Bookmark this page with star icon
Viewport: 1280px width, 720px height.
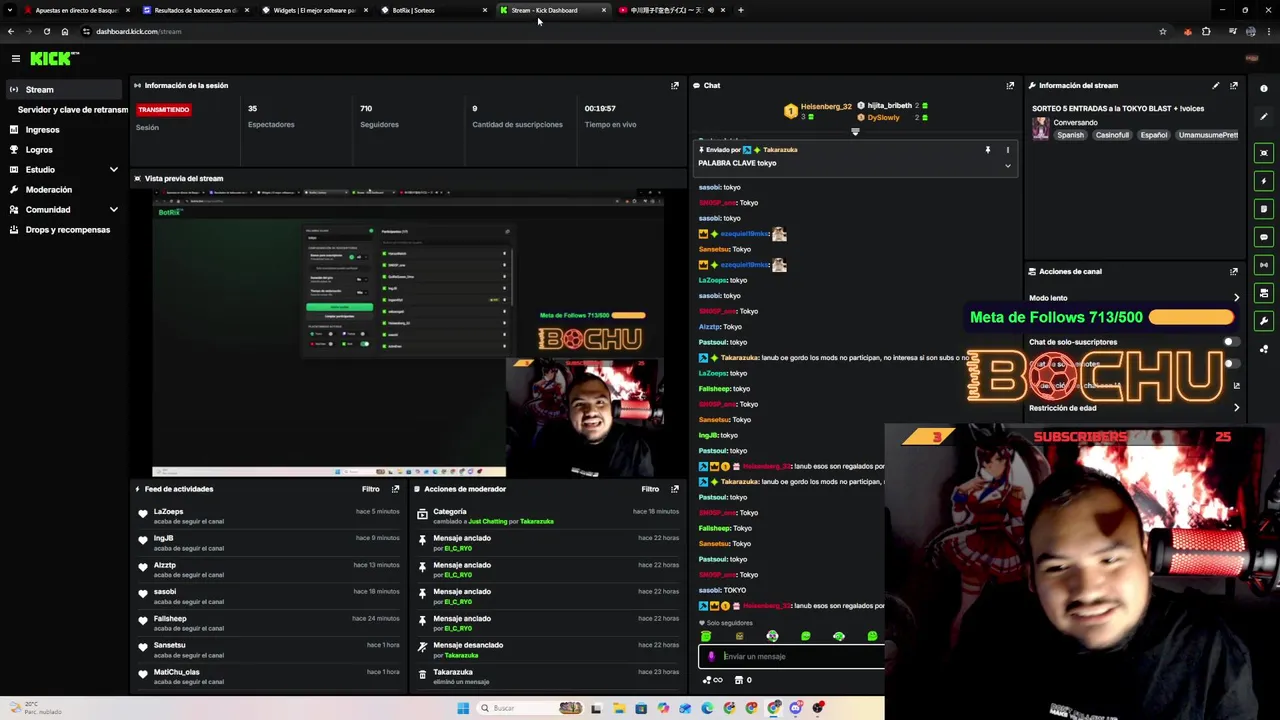(1162, 31)
